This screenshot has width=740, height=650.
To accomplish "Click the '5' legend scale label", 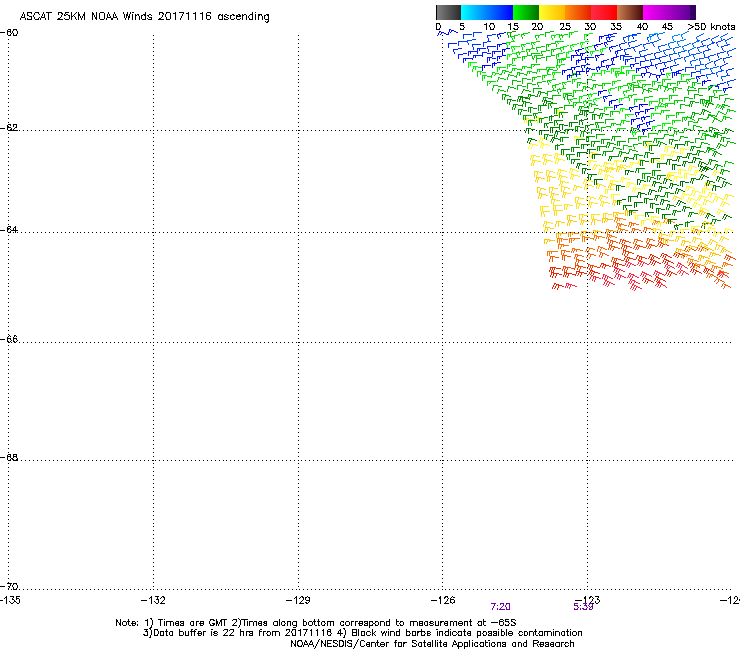I will (462, 27).
